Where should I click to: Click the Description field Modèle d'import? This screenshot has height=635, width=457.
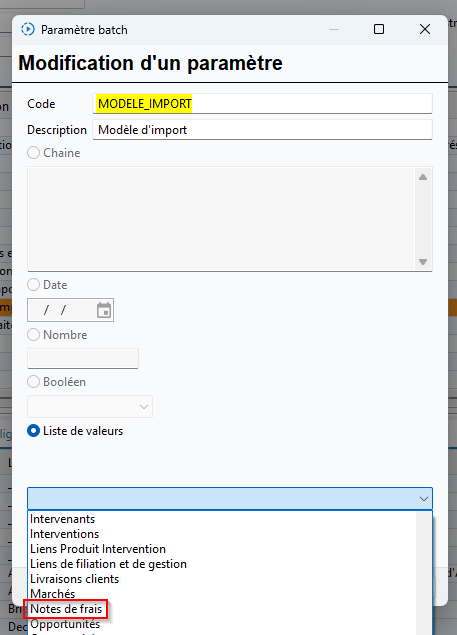pyautogui.click(x=263, y=130)
